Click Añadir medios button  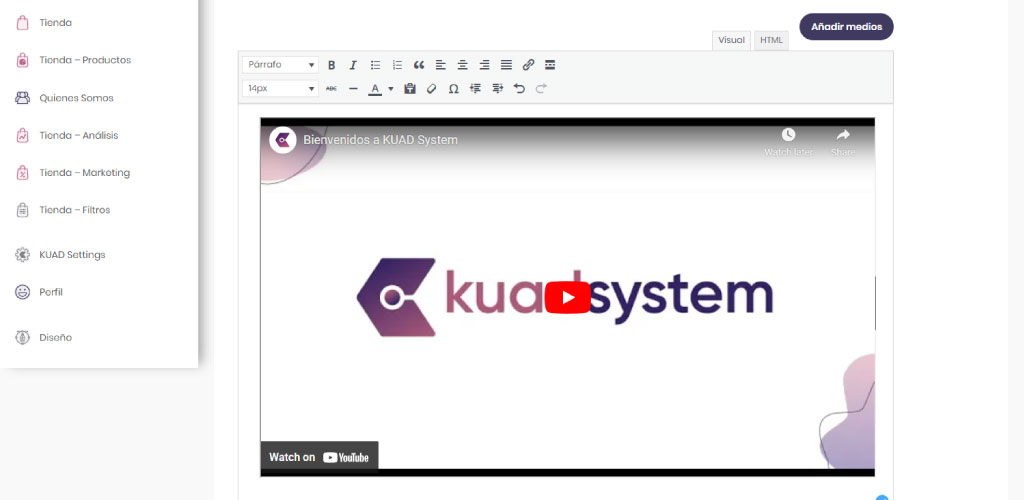coord(846,27)
